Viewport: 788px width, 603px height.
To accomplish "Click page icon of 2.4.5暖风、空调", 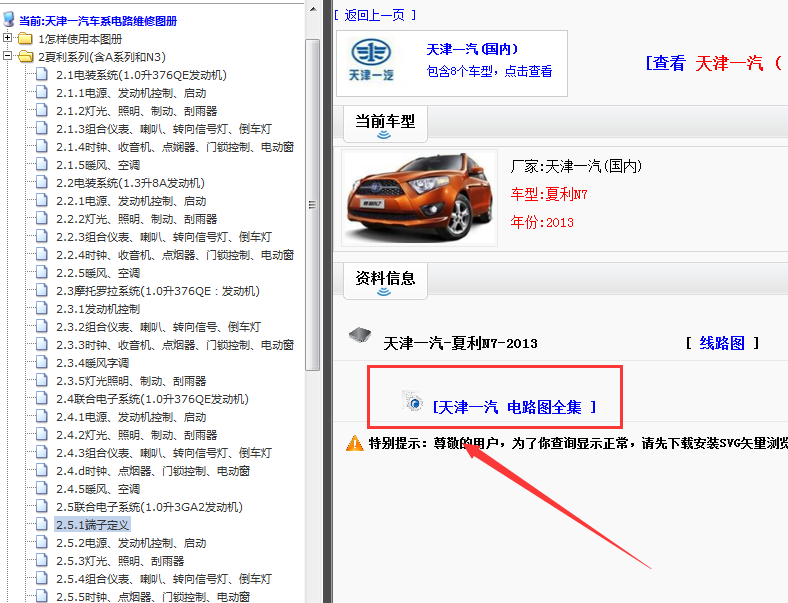I will click(x=42, y=488).
